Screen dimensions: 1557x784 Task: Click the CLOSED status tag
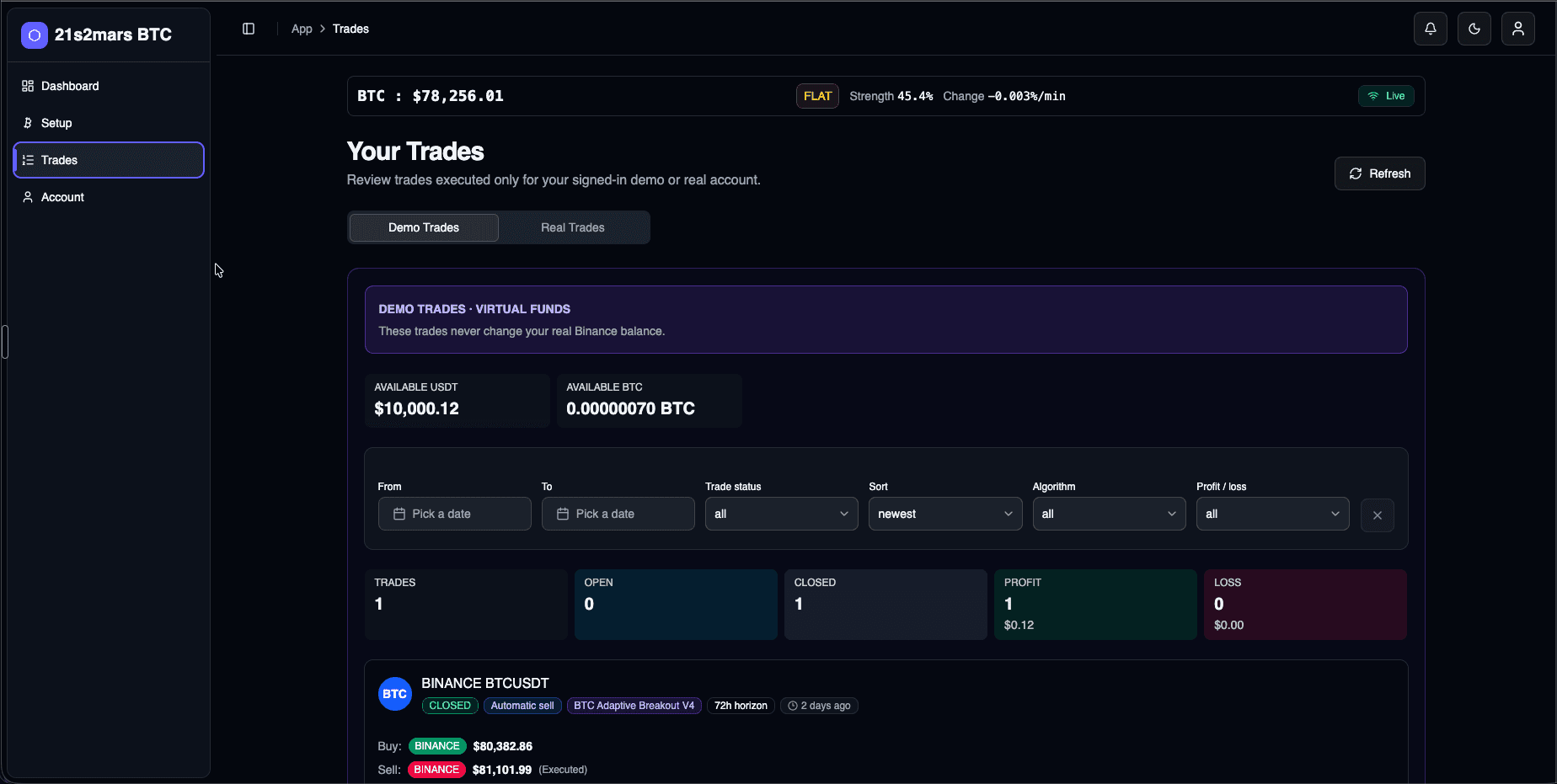tap(450, 706)
